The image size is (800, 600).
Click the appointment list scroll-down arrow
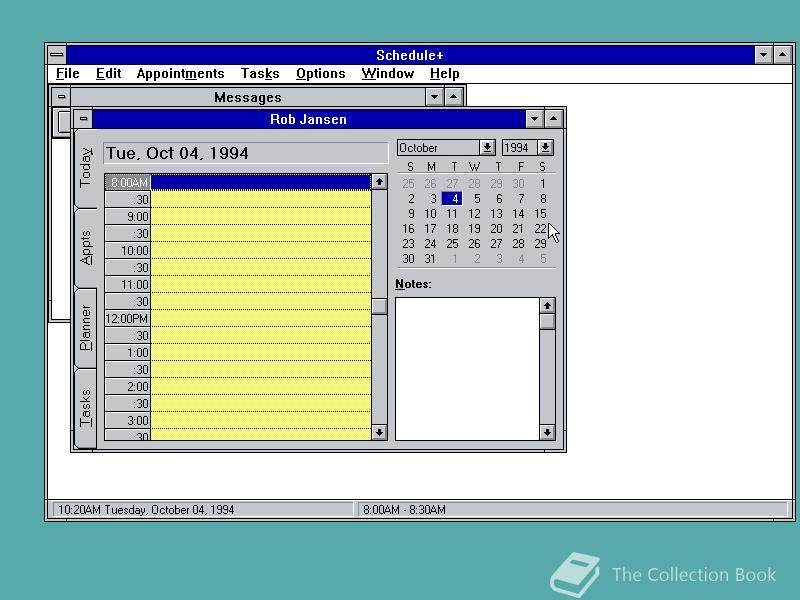pyautogui.click(x=378, y=432)
